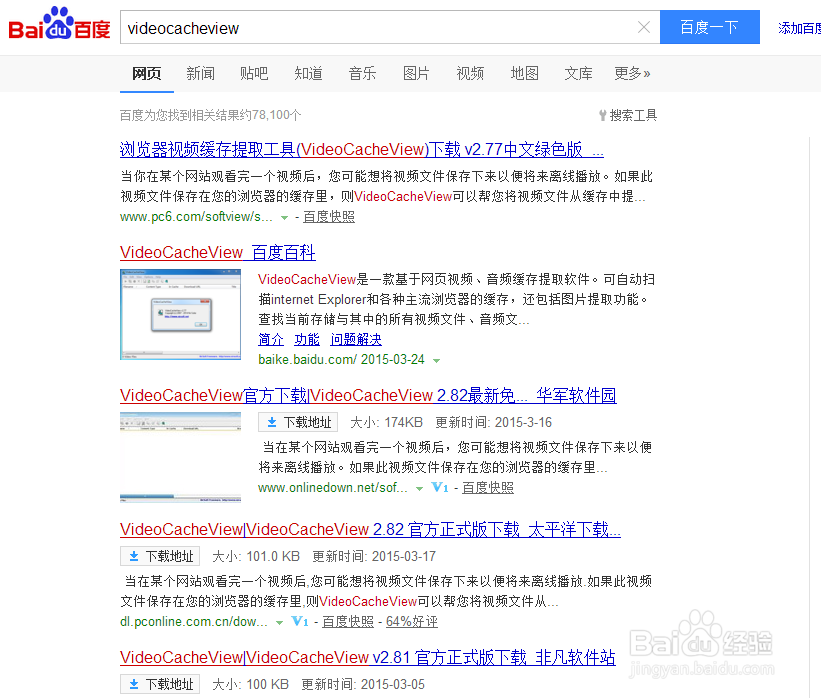The image size is (821, 698).
Task: Open the 问题解决 sublink
Action: [356, 339]
